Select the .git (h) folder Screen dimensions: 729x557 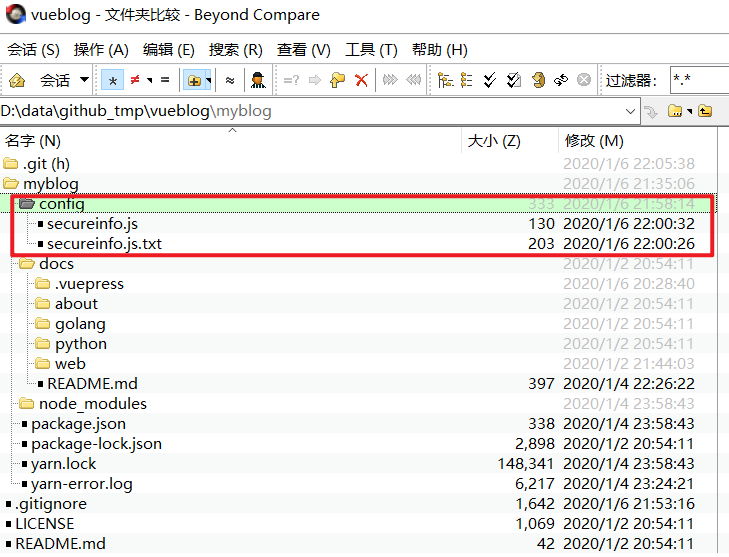[46, 164]
